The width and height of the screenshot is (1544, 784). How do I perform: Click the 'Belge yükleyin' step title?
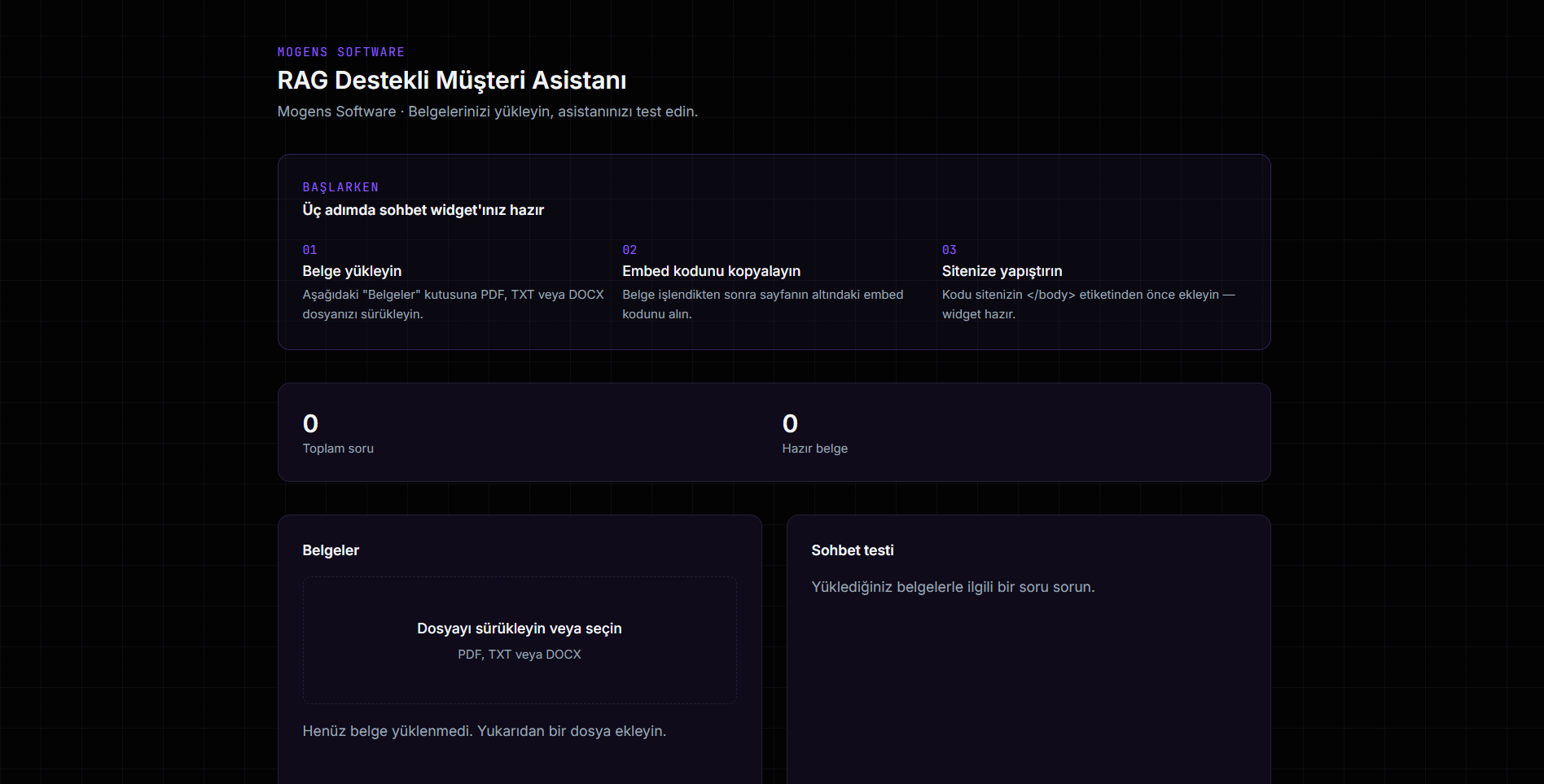click(352, 271)
